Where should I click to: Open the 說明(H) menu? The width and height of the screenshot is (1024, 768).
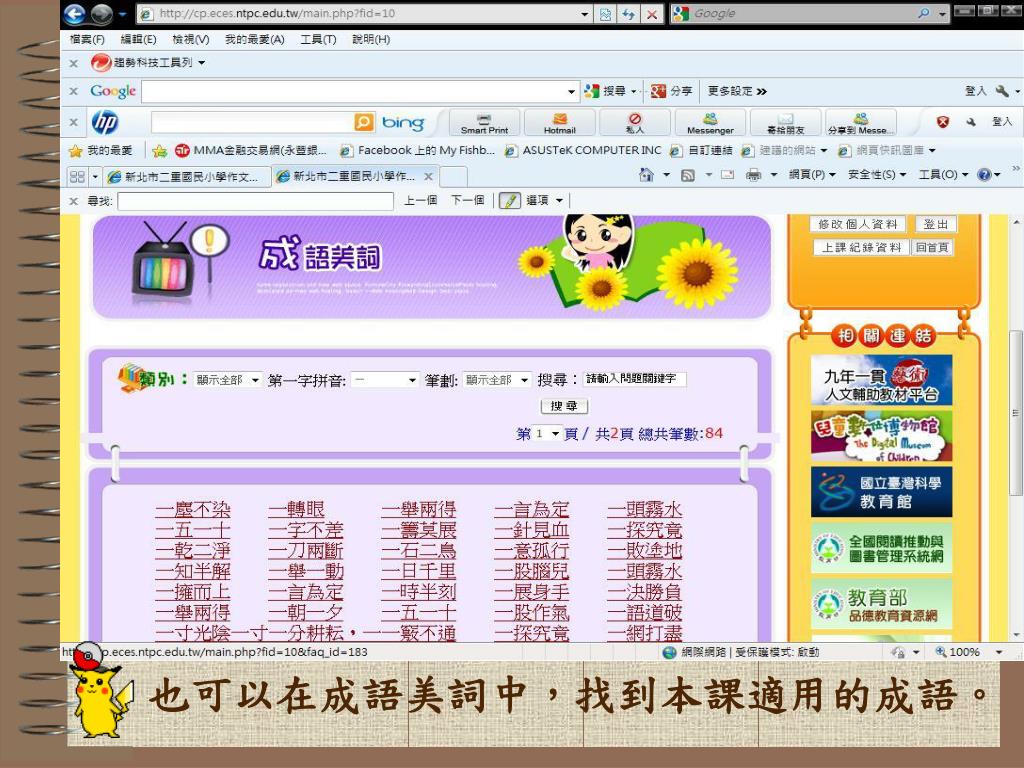(x=371, y=39)
